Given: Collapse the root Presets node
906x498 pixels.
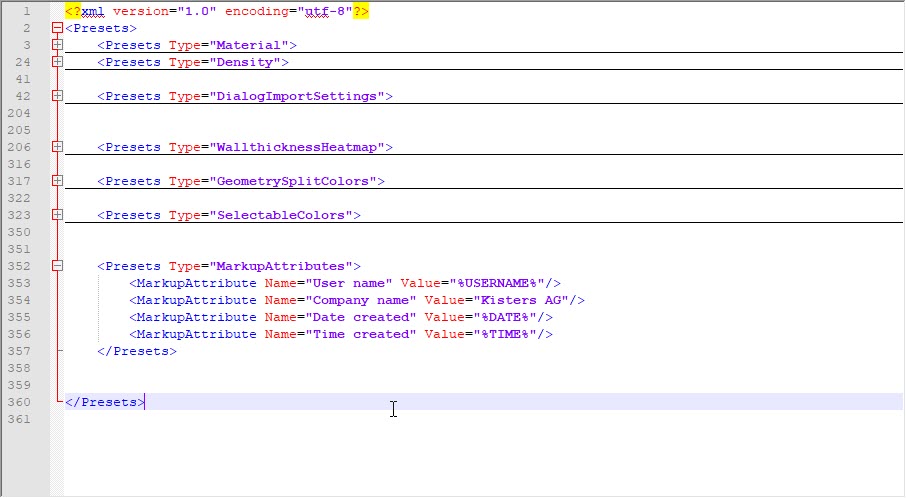Looking at the screenshot, I should [57, 28].
